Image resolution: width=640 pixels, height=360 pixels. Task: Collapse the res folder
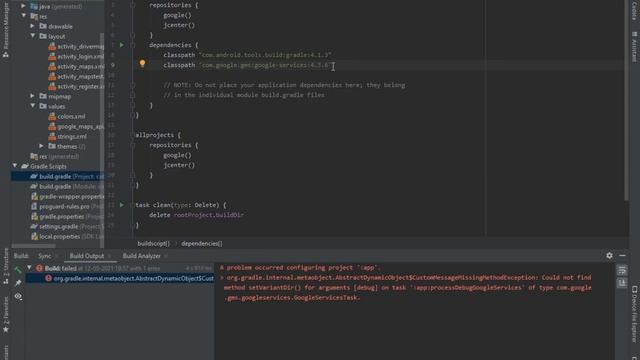[x=23, y=16]
